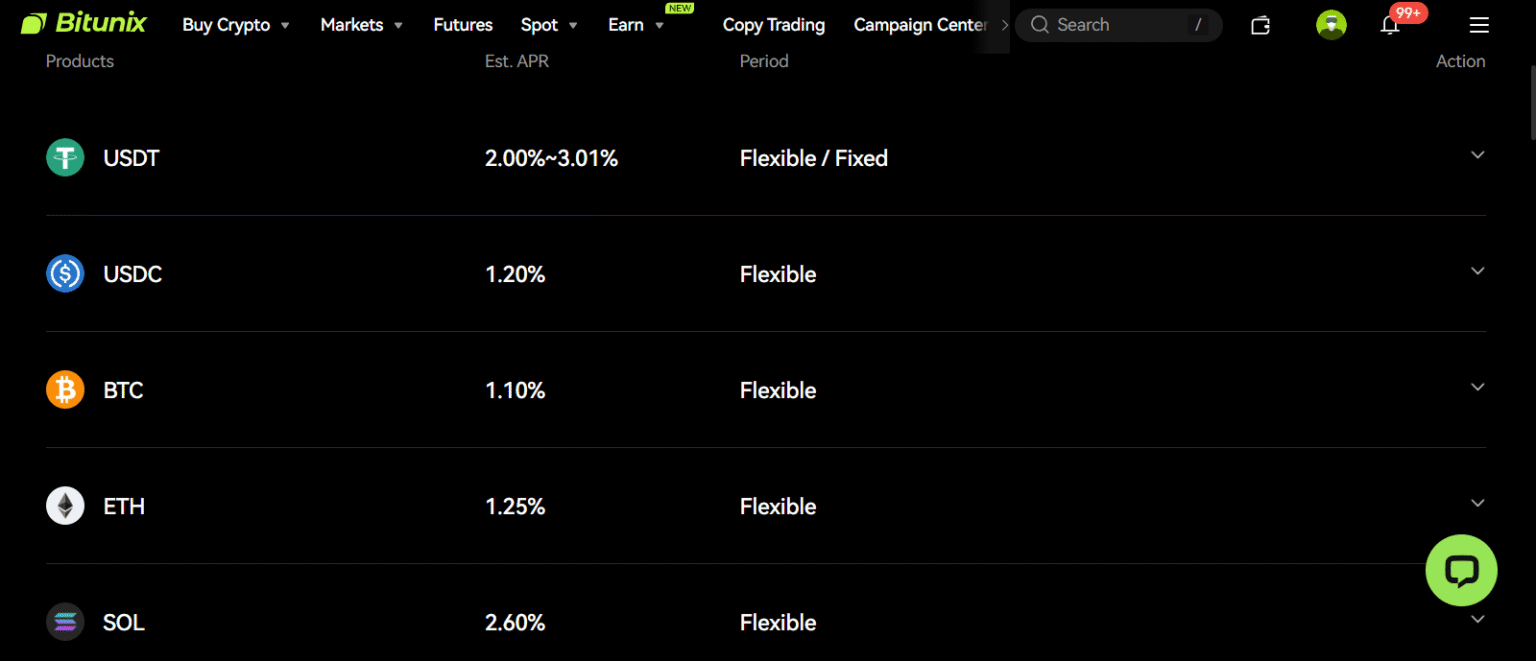
Task: Open the hamburger menu icon
Action: pos(1479,25)
